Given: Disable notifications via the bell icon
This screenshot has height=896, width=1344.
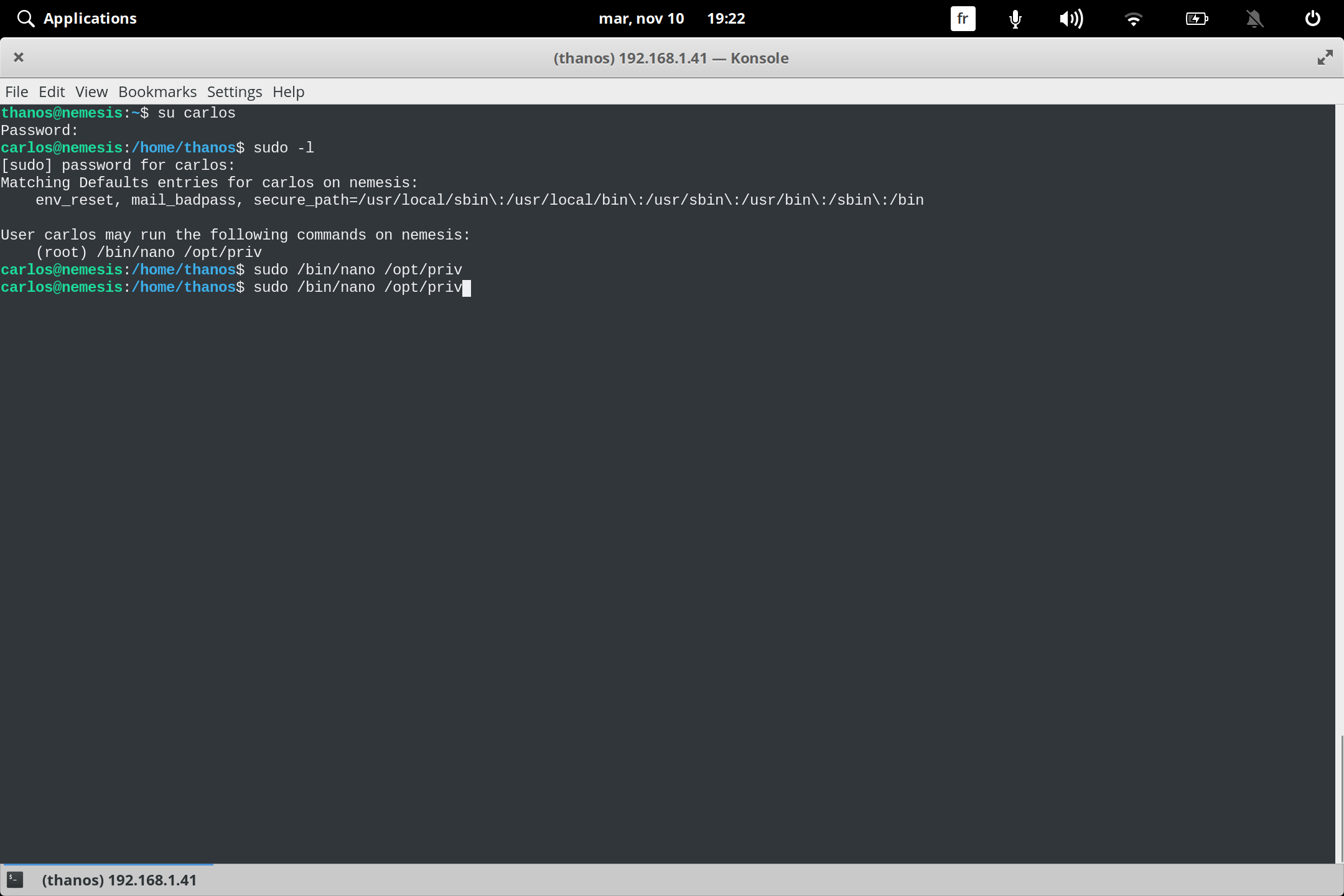Looking at the screenshot, I should (1254, 19).
